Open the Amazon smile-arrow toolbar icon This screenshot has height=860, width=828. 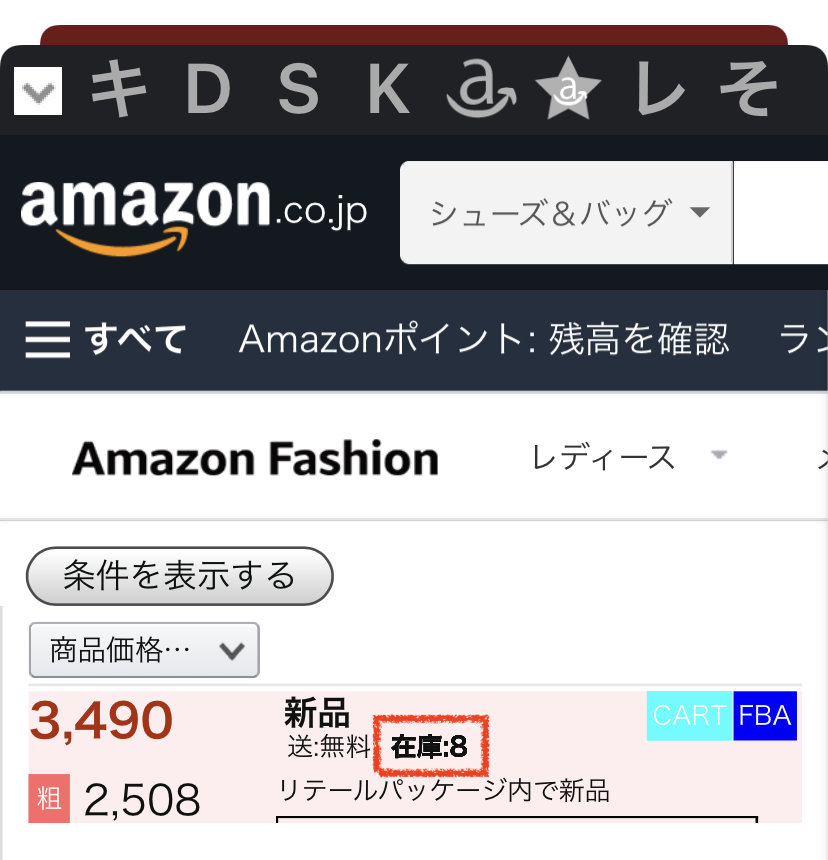(x=480, y=92)
